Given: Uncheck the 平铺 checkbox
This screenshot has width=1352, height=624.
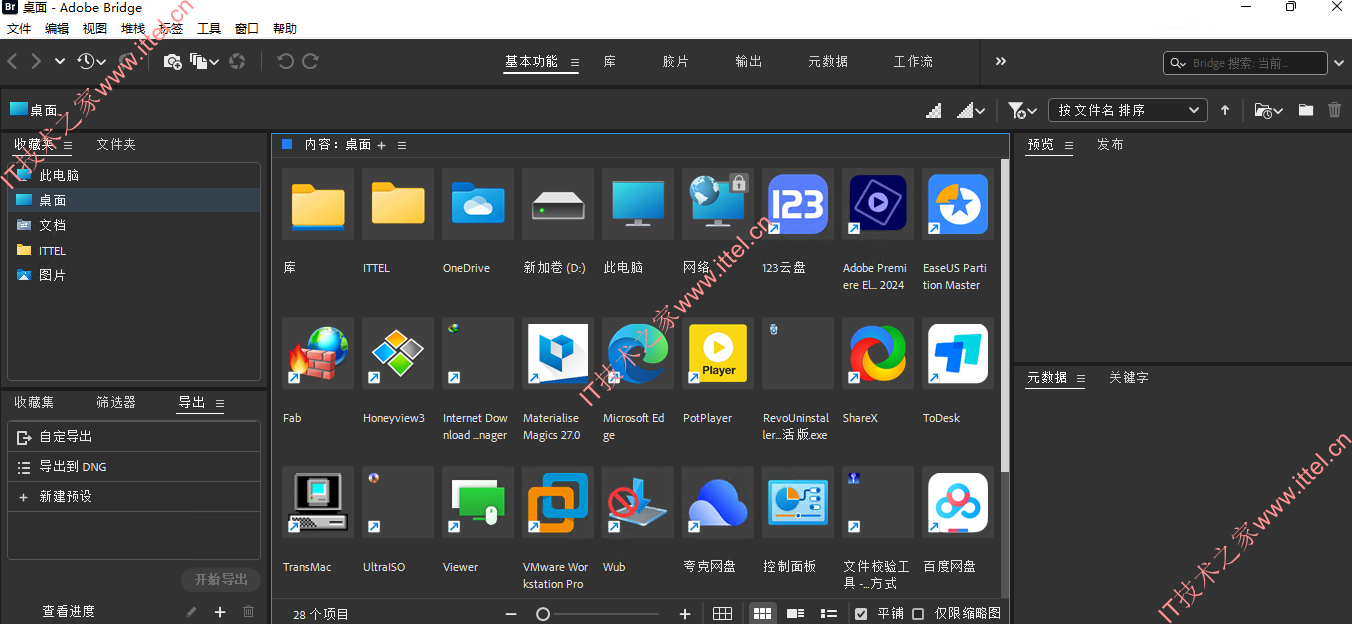Looking at the screenshot, I should click(x=861, y=614).
